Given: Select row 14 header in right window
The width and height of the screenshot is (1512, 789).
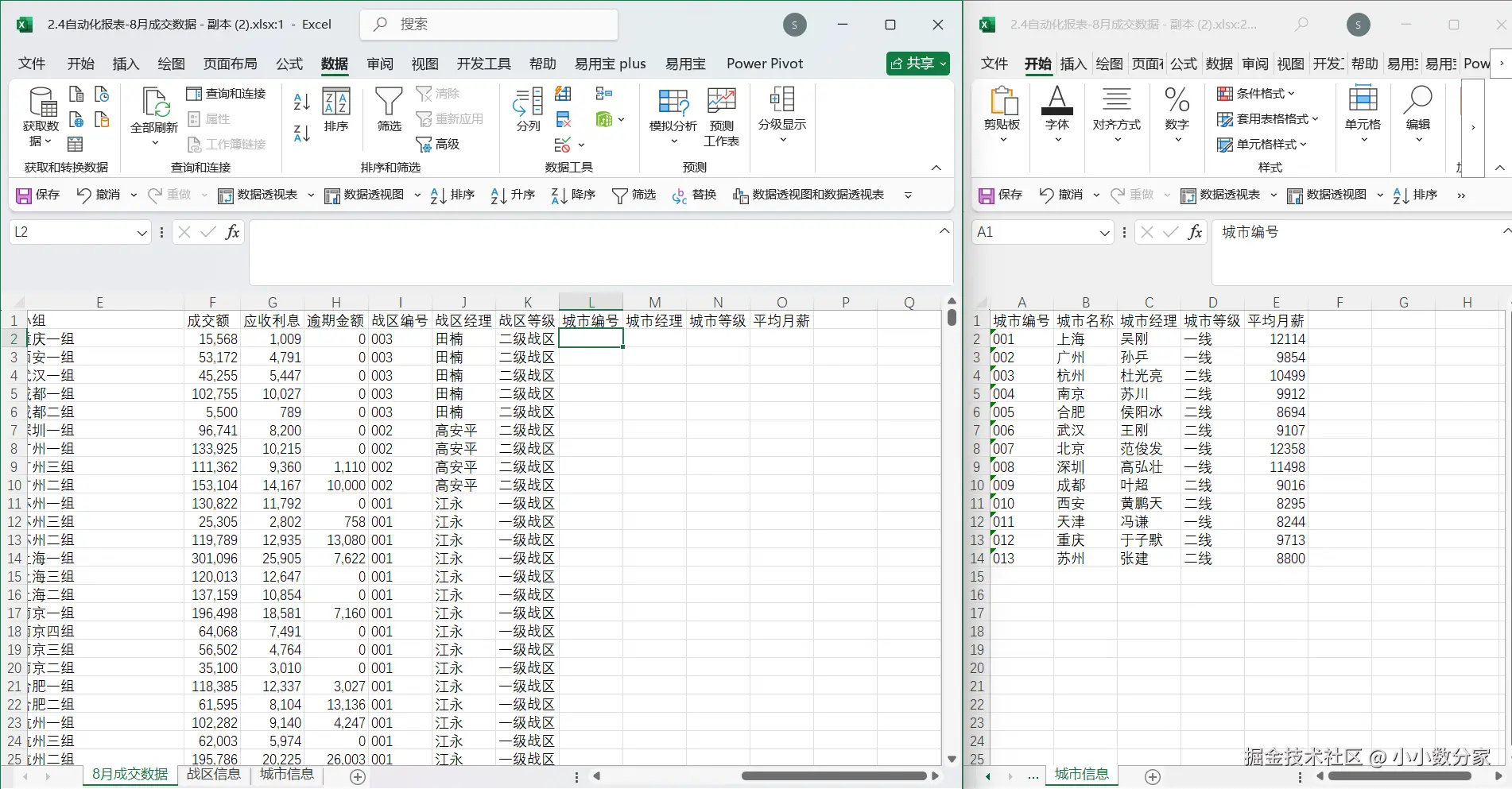Looking at the screenshot, I should tap(977, 559).
